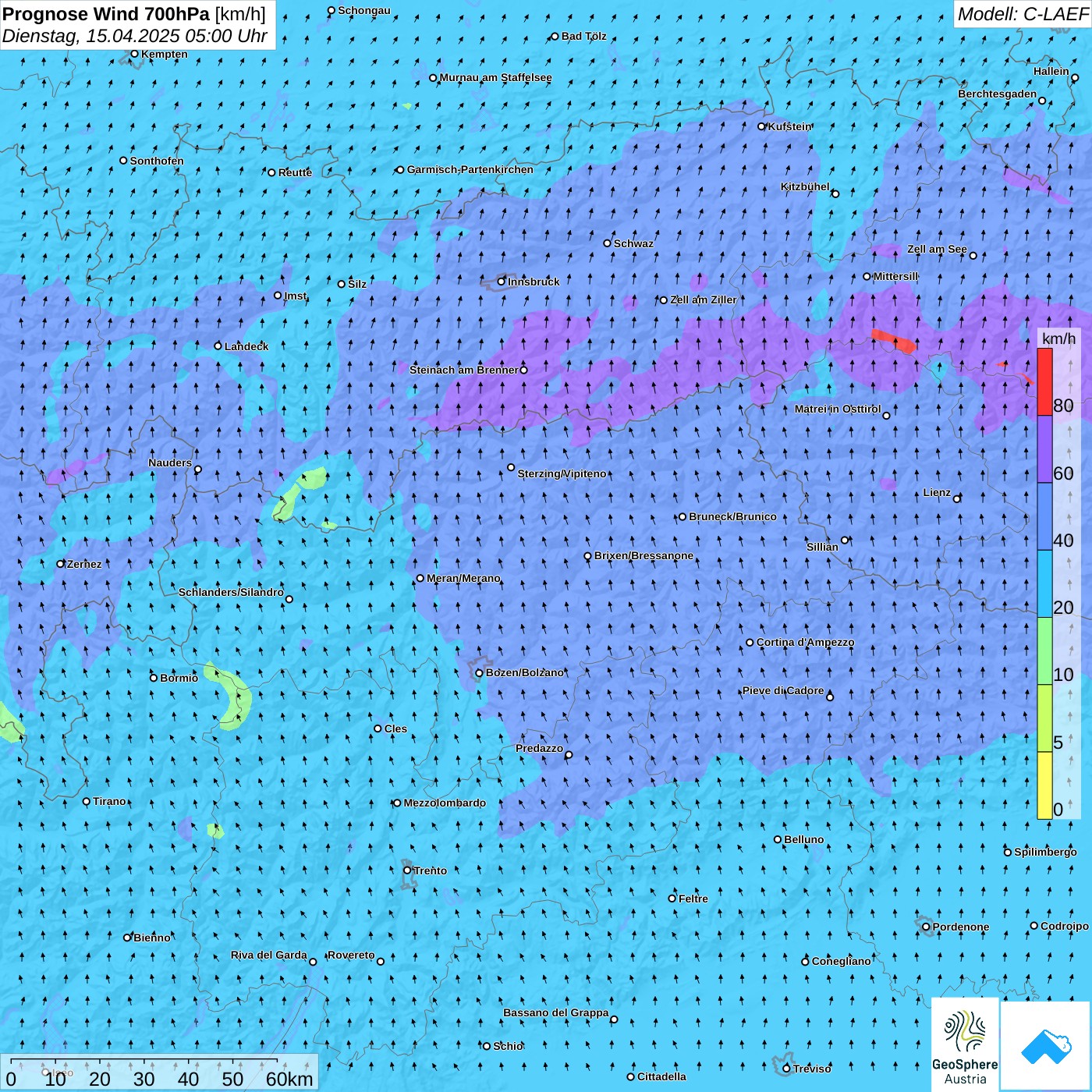Click the Bormio town marker
Viewport: 1092px width, 1092px height.
click(154, 678)
